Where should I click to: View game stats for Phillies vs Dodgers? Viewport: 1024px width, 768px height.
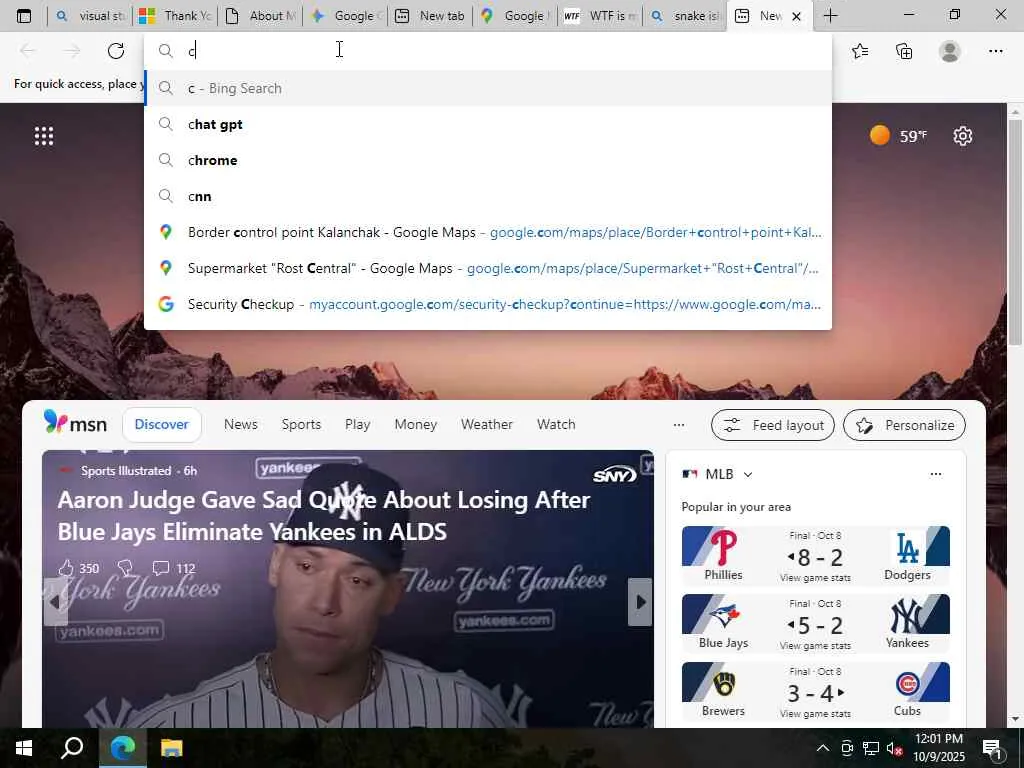tap(815, 577)
